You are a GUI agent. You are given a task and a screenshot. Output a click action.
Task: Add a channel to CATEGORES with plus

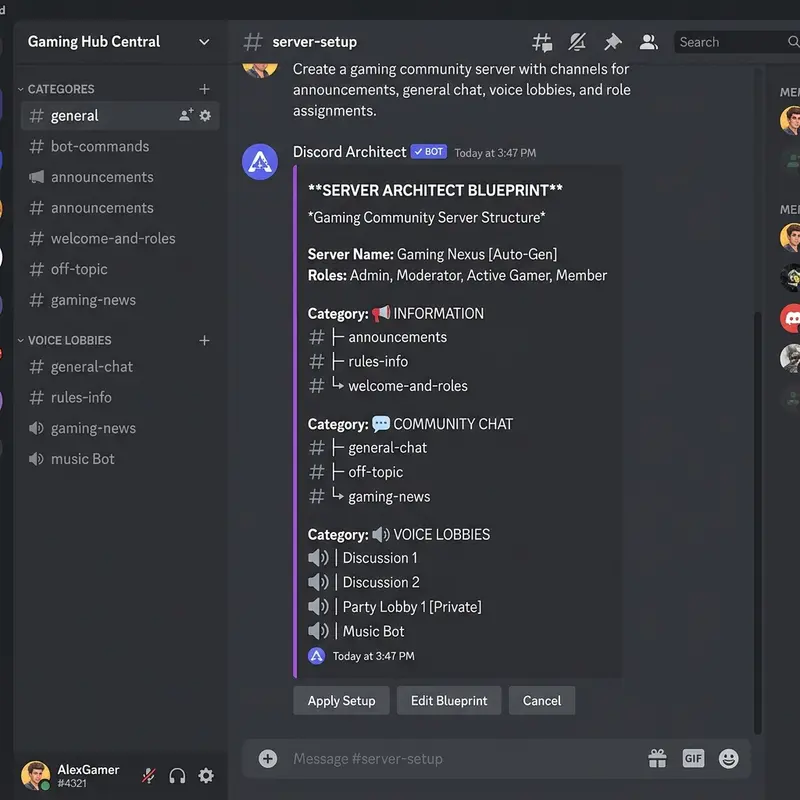(x=204, y=89)
